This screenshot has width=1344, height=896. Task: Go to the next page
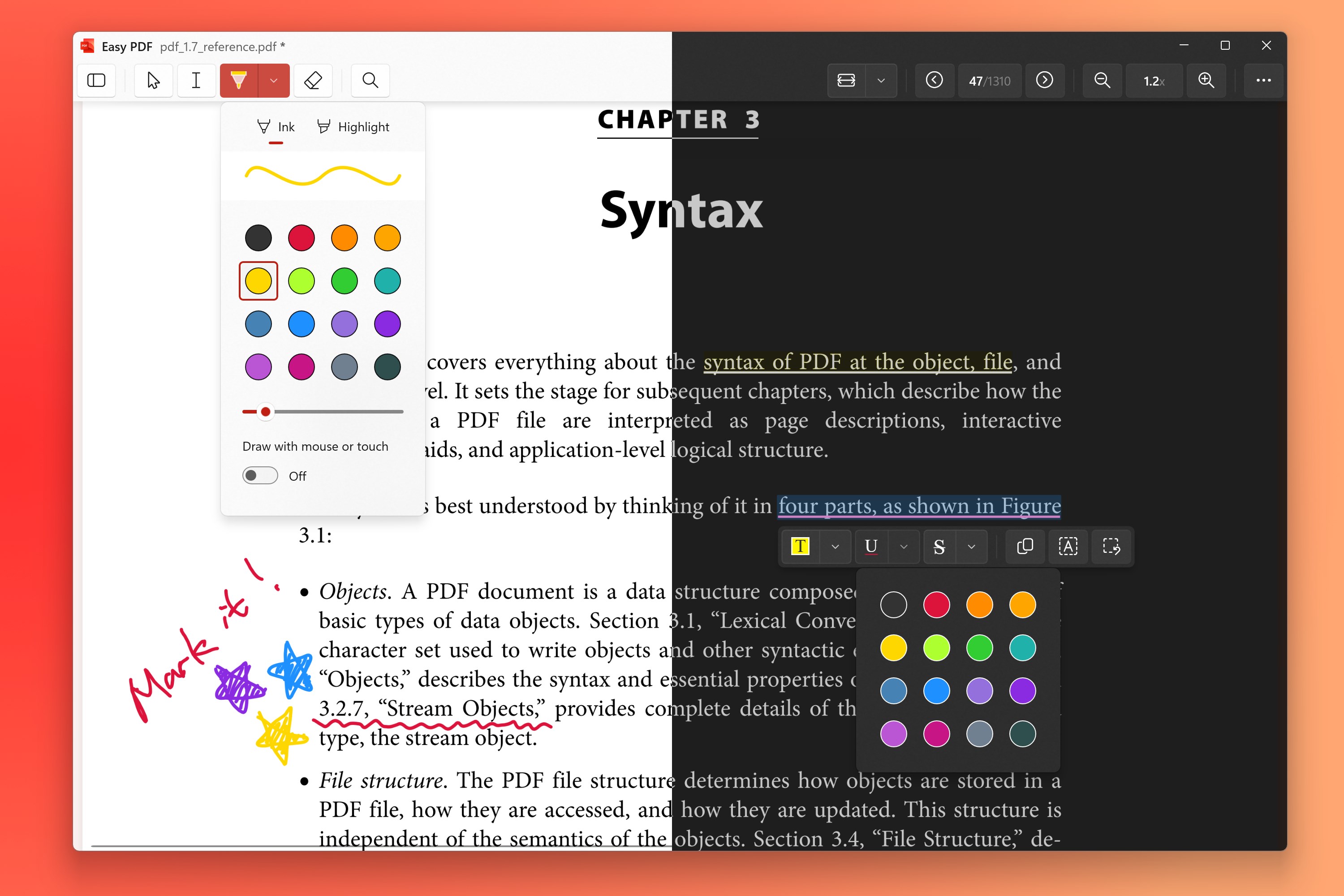pyautogui.click(x=1045, y=81)
